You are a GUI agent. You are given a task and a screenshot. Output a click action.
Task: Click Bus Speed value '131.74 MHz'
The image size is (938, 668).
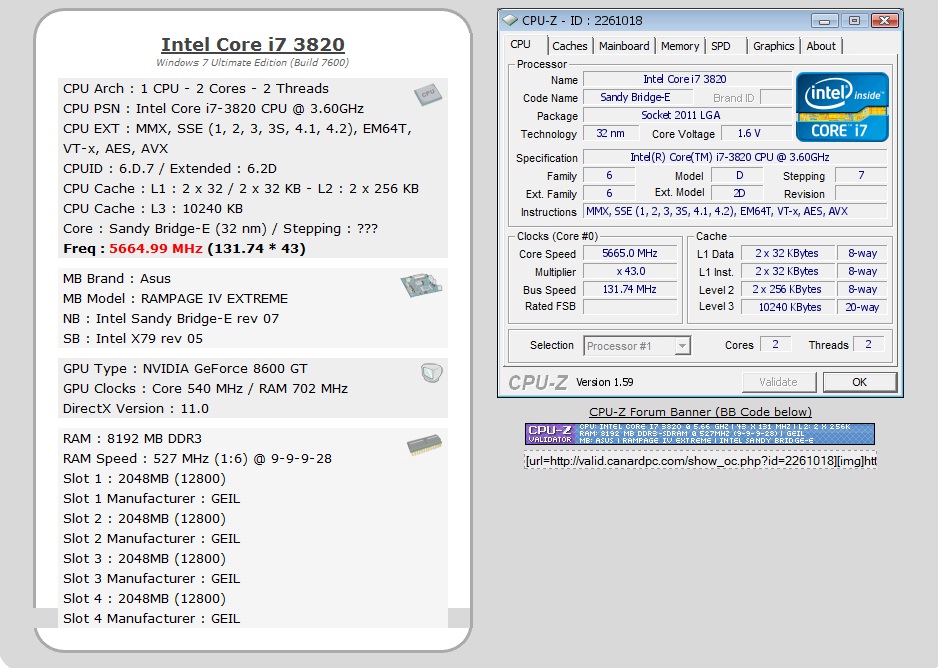(x=630, y=289)
